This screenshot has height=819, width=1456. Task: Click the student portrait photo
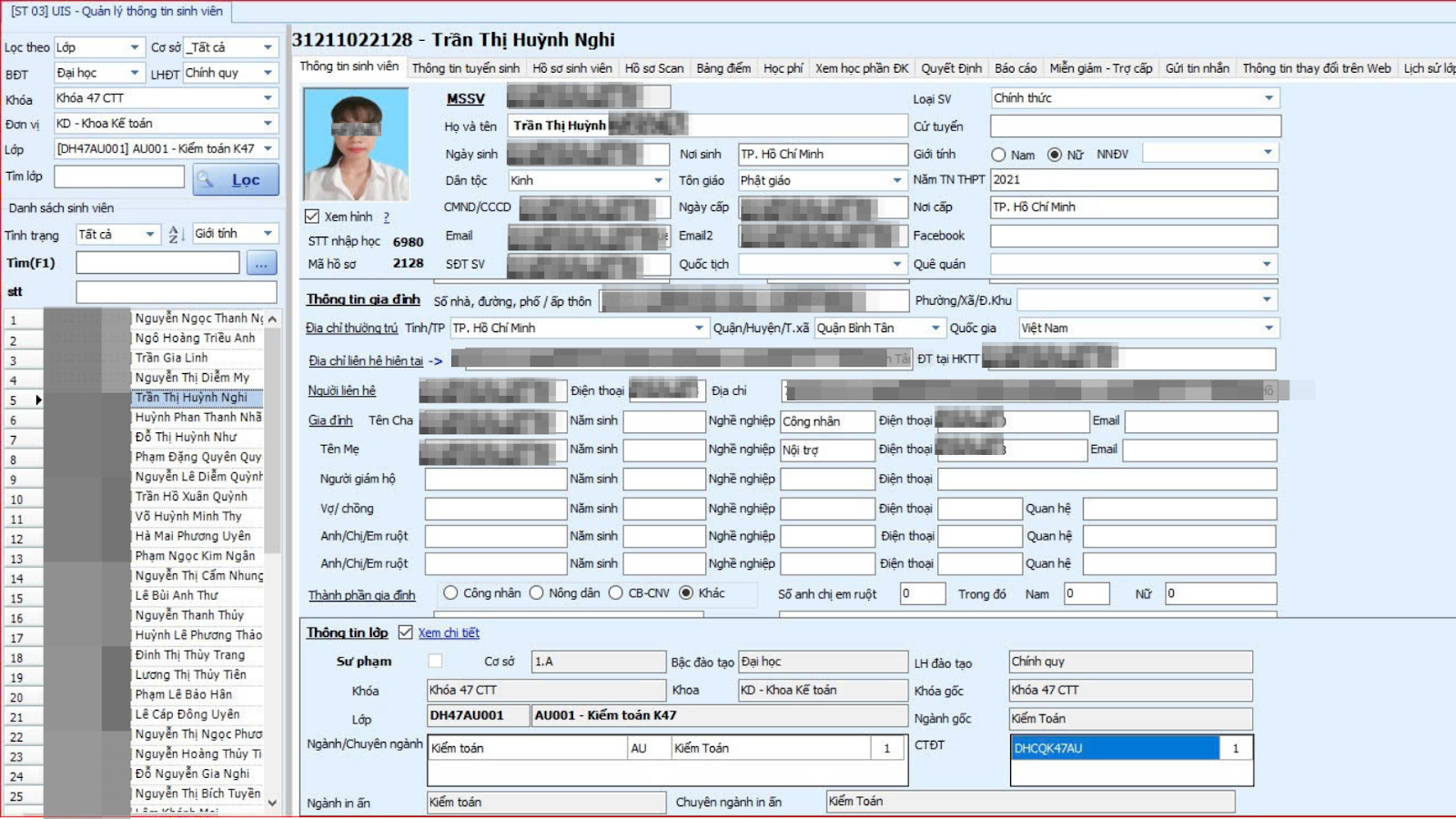point(356,145)
